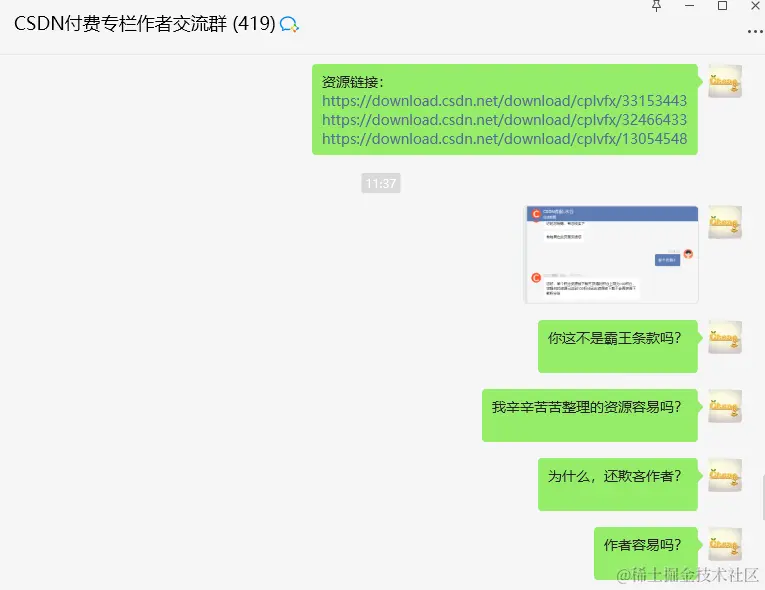Click the 资源链接: label text
Screen dimensions: 765x590
[x=353, y=82]
